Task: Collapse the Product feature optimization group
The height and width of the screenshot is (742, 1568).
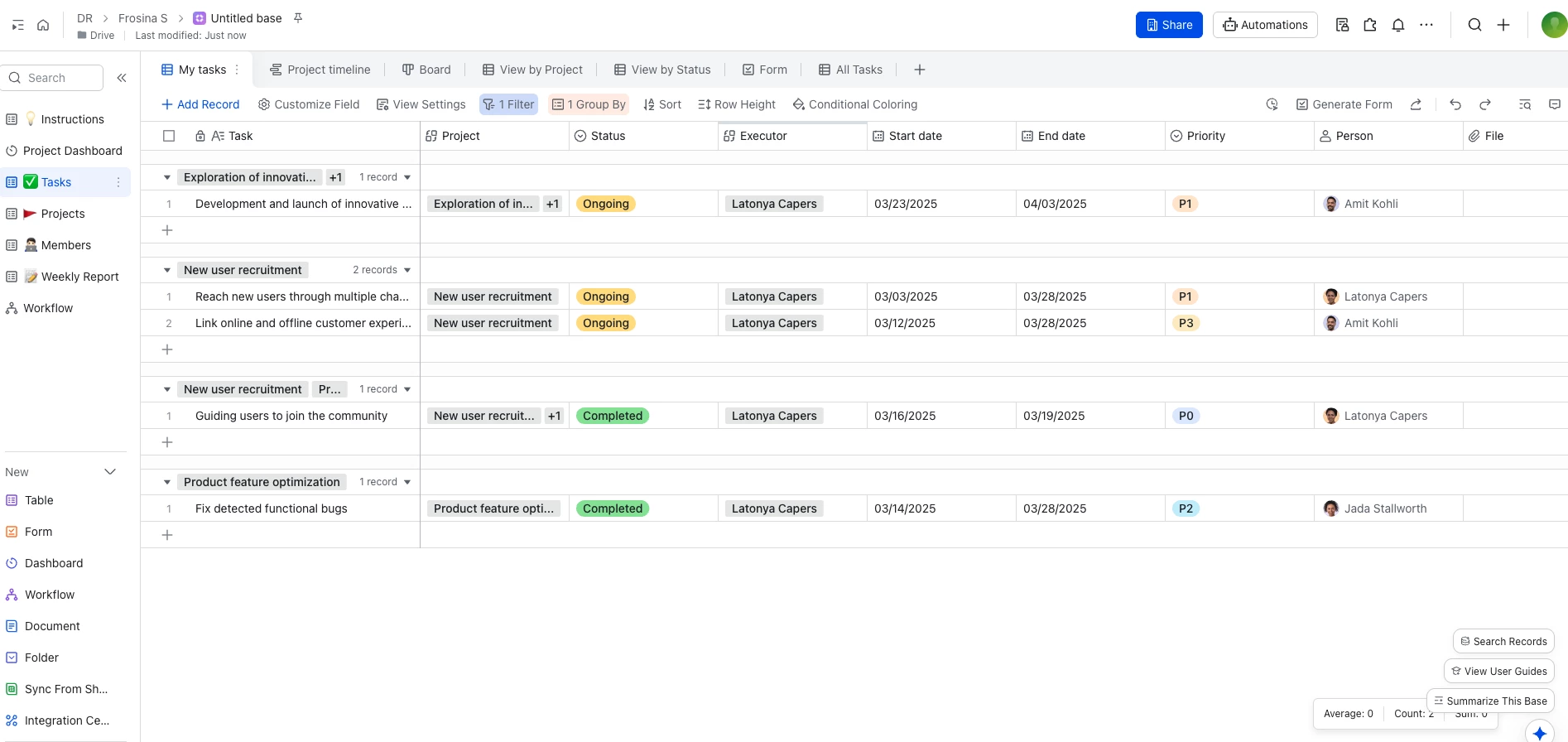Action: pos(167,482)
